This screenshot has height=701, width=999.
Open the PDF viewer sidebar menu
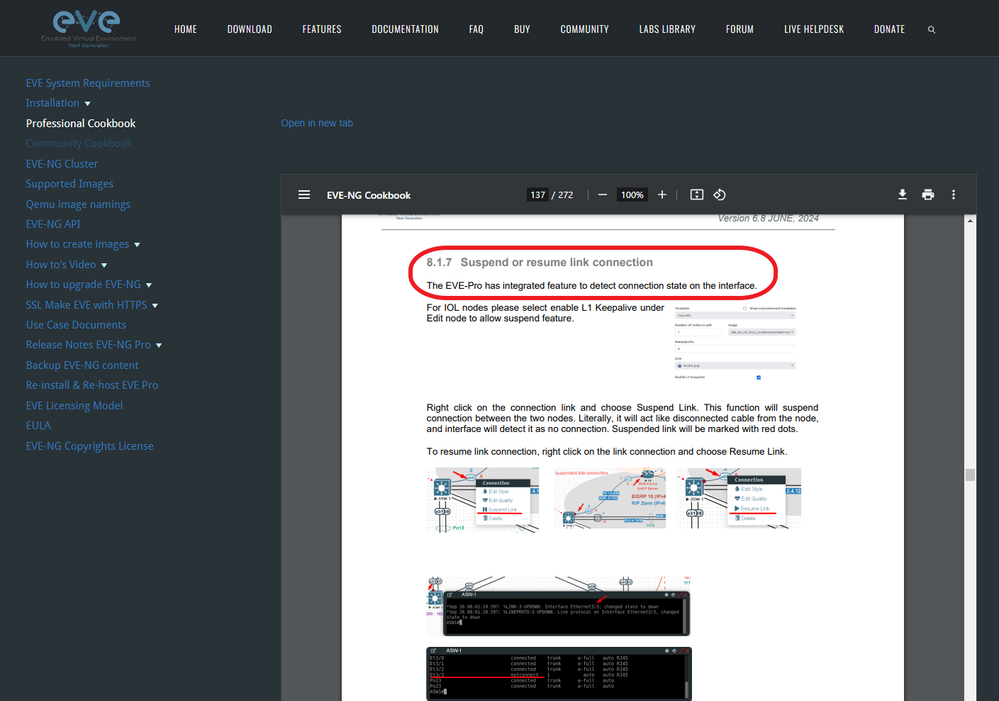pyautogui.click(x=304, y=195)
